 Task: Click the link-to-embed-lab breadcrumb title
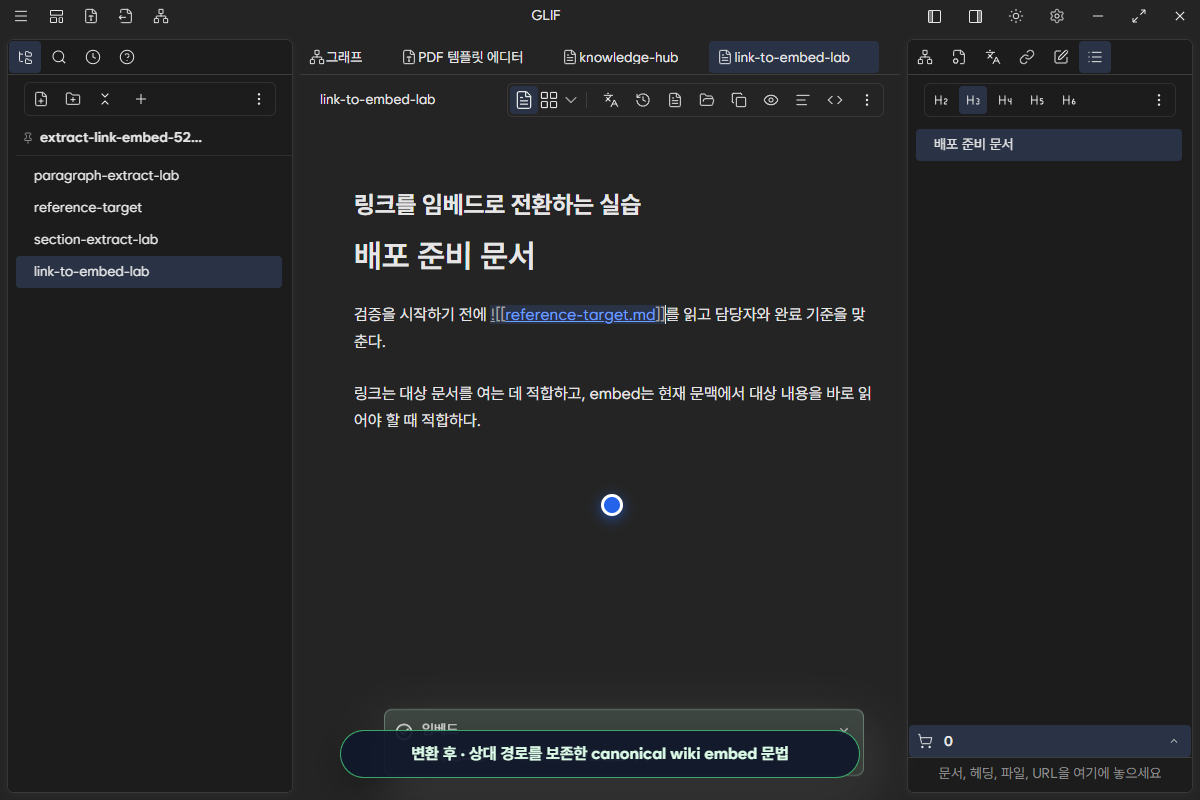(377, 100)
